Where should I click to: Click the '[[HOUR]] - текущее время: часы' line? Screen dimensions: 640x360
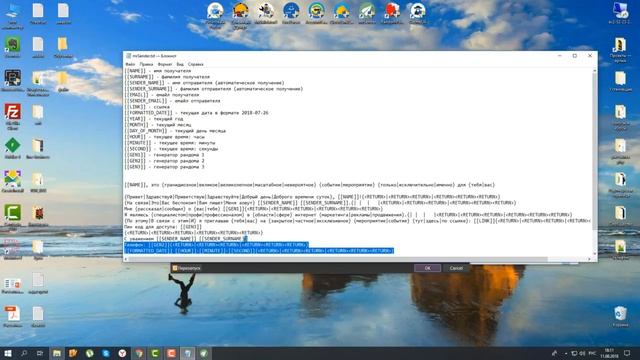click(x=164, y=137)
